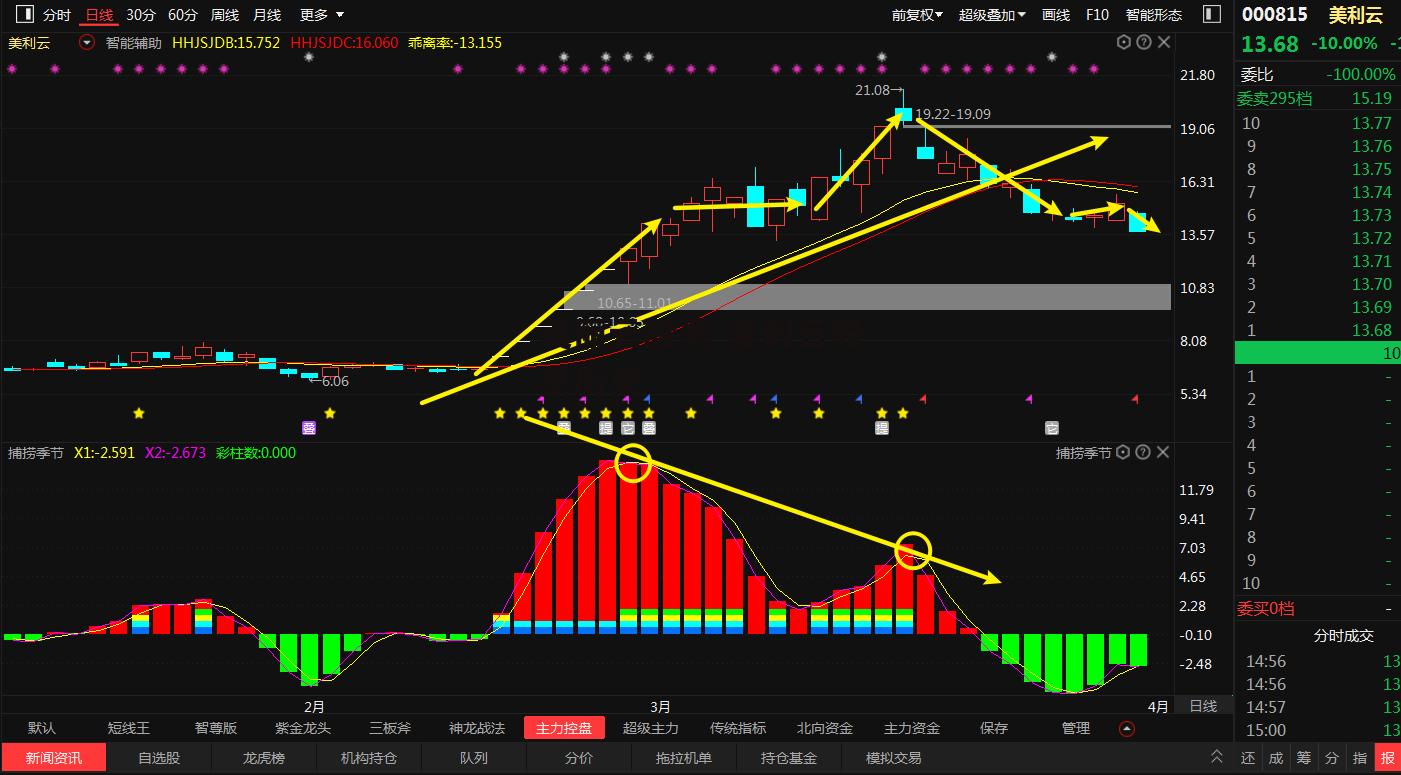
Task: Select the 短线王 indicator tab
Action: (x=129, y=728)
